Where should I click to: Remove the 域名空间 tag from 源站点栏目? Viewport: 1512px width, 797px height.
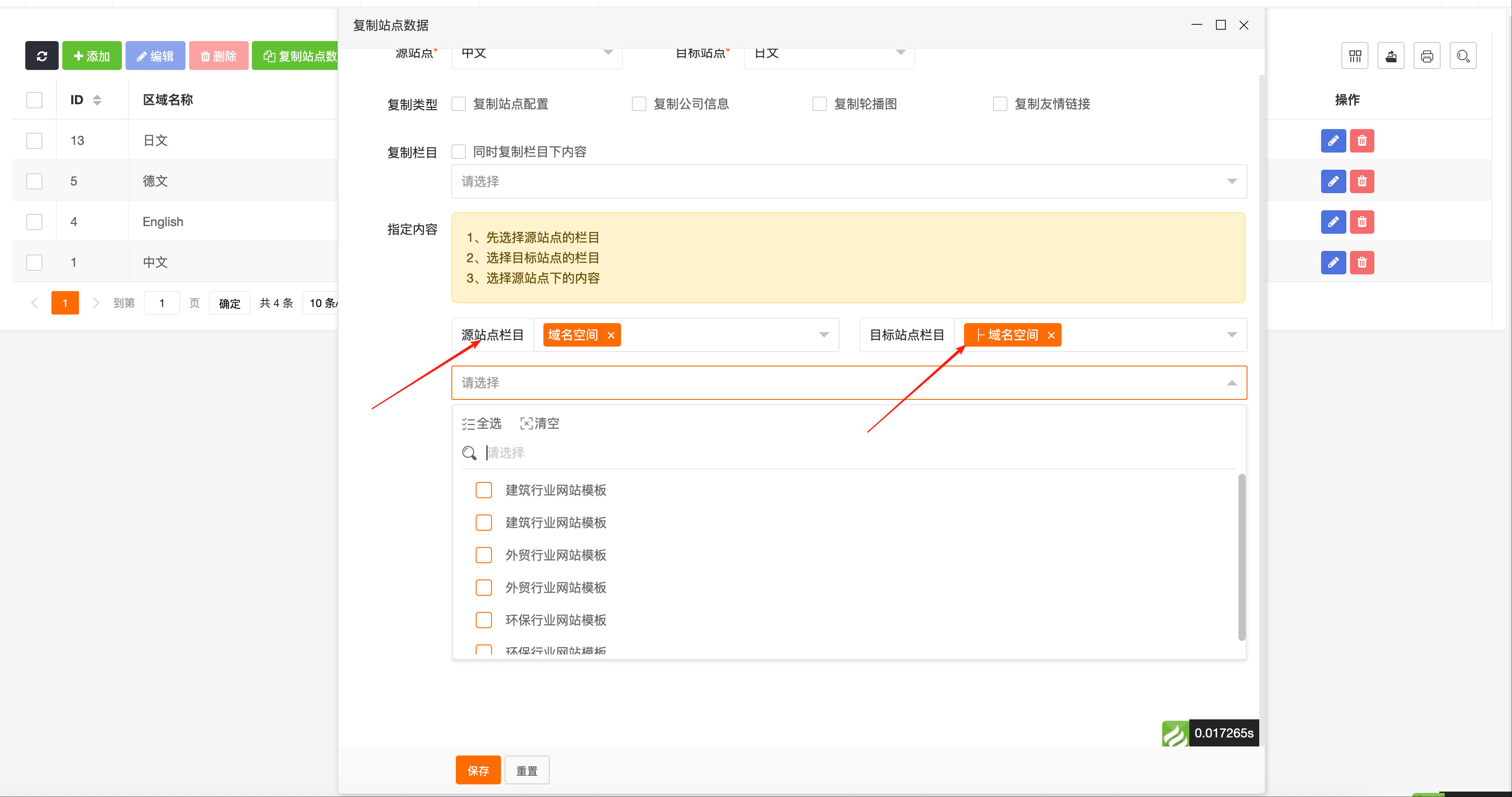pyautogui.click(x=611, y=335)
